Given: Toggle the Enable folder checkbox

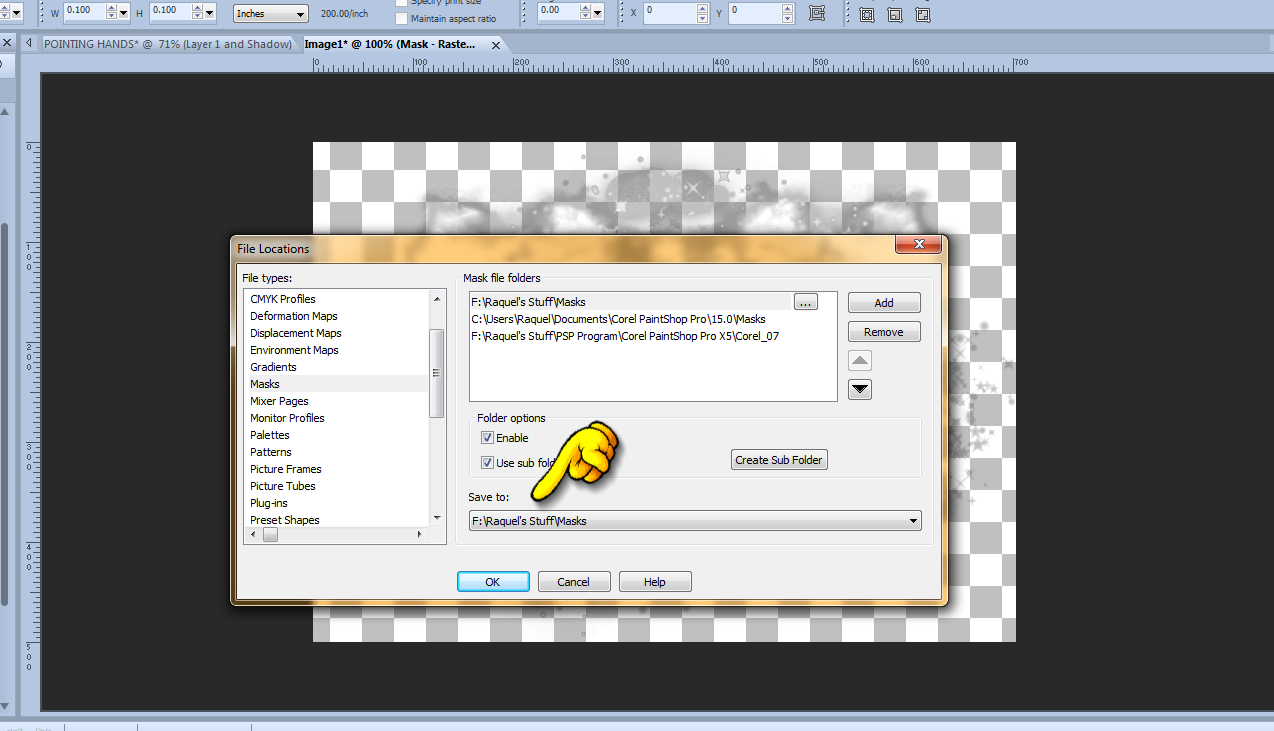Looking at the screenshot, I should click(487, 438).
